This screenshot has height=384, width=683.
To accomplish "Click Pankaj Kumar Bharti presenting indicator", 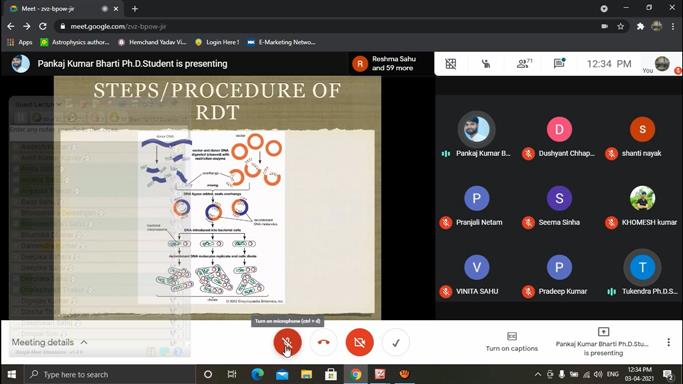I will (603, 343).
